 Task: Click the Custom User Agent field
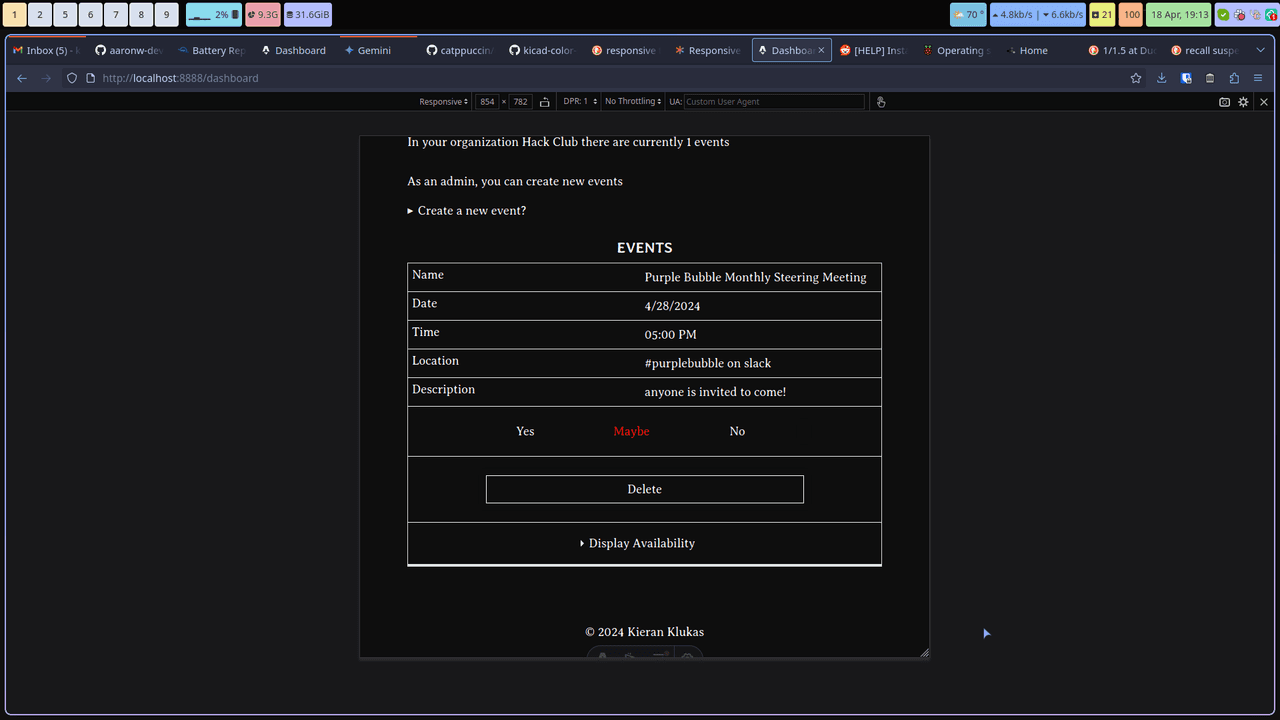click(x=773, y=102)
